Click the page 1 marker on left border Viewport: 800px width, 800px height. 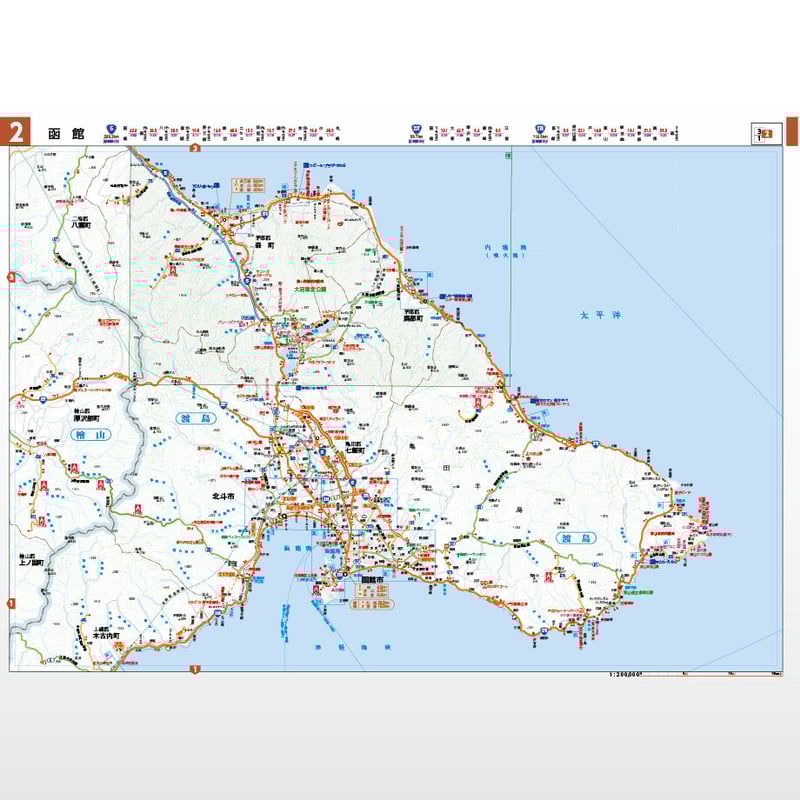(11, 604)
